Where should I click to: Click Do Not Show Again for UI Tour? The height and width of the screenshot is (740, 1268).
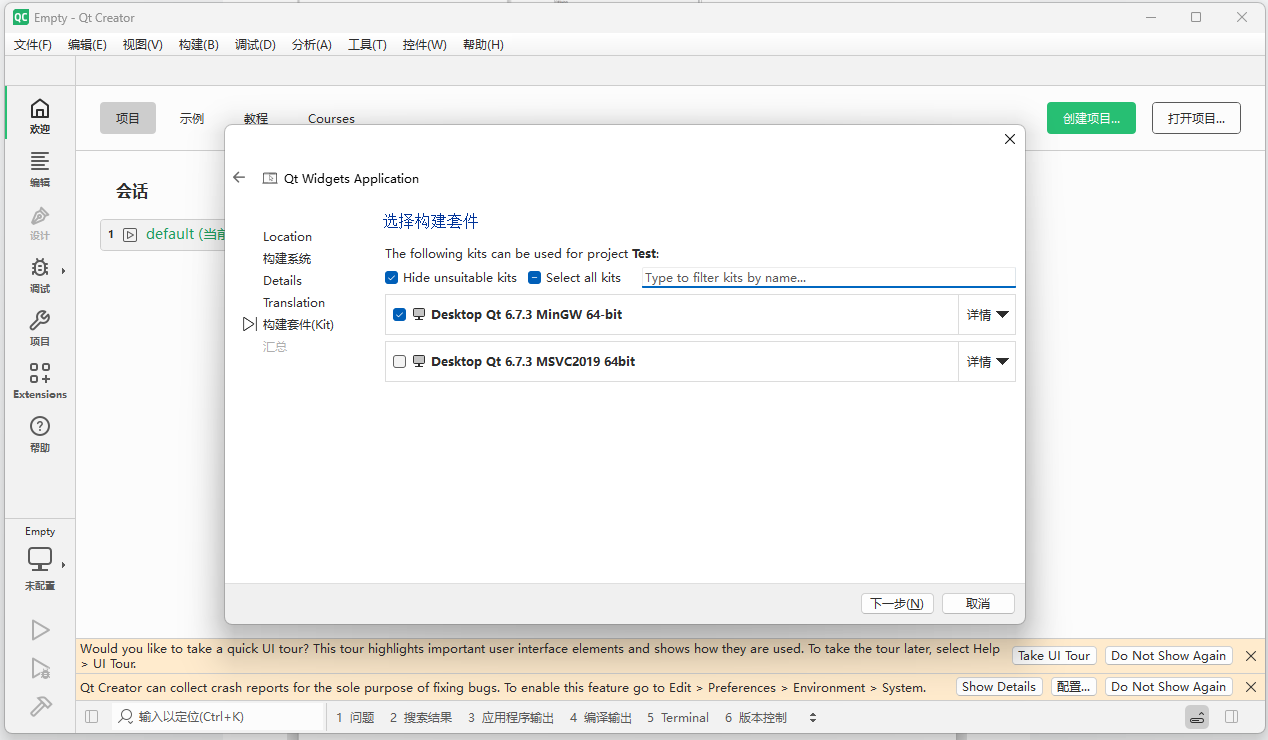(1168, 656)
